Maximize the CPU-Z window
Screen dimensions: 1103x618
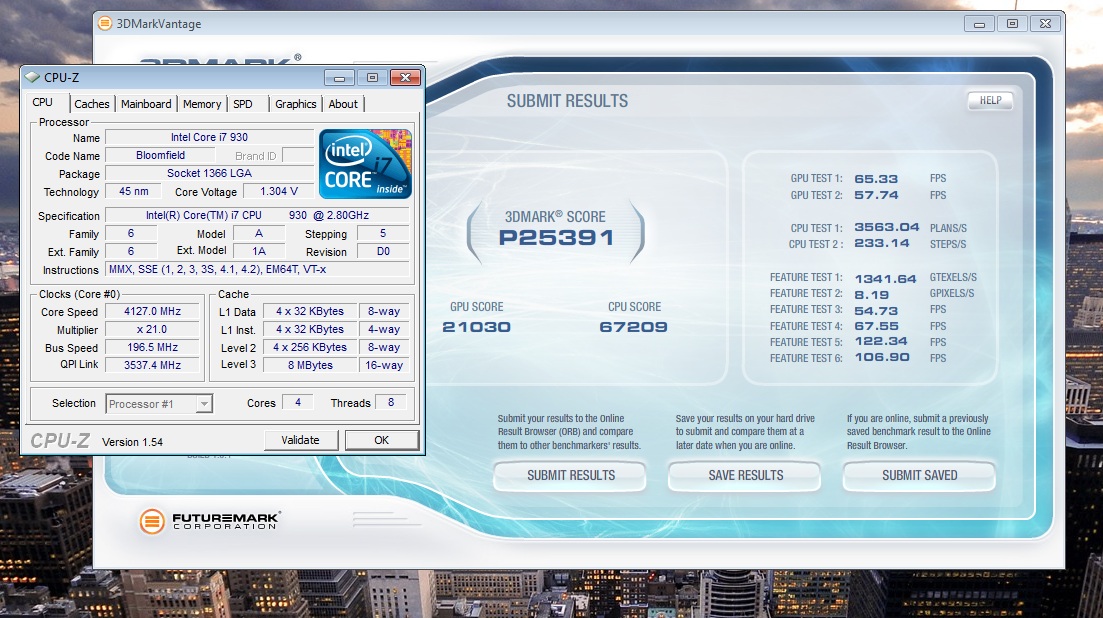[x=372, y=77]
